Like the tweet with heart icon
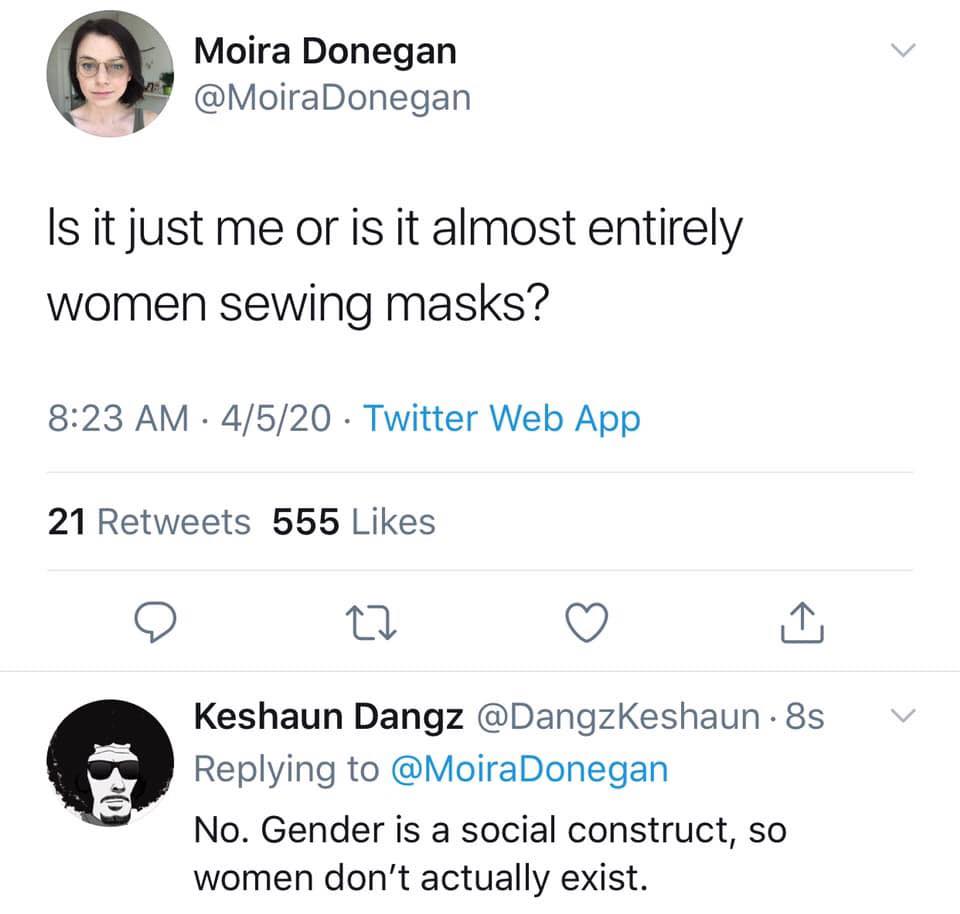 coord(587,622)
